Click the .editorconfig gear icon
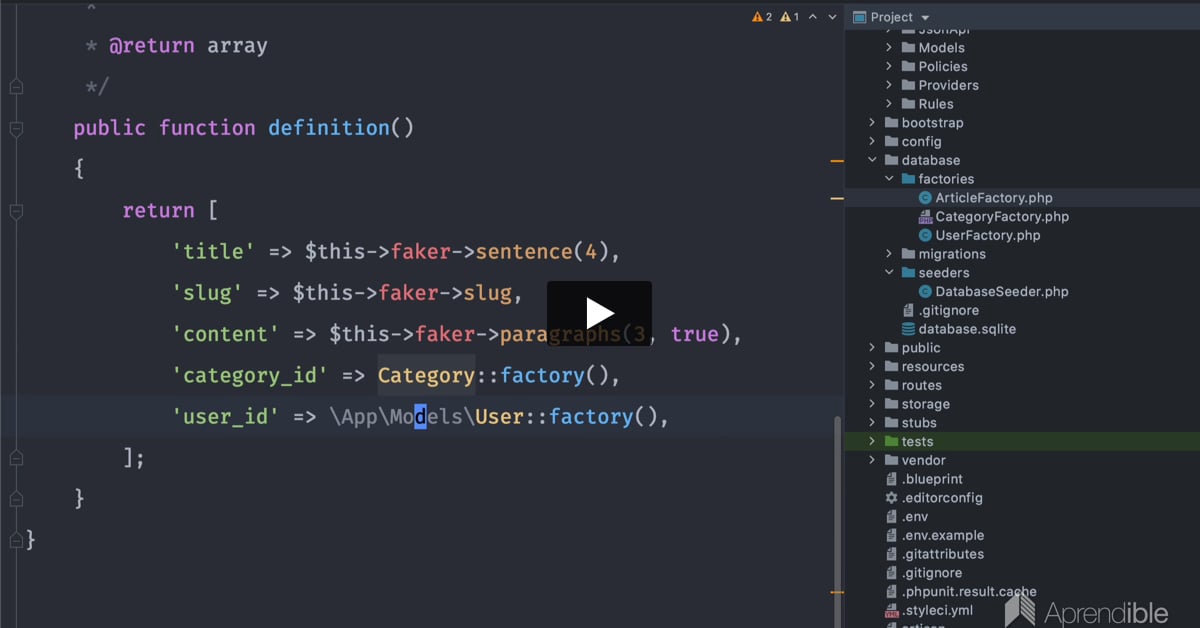 891,498
